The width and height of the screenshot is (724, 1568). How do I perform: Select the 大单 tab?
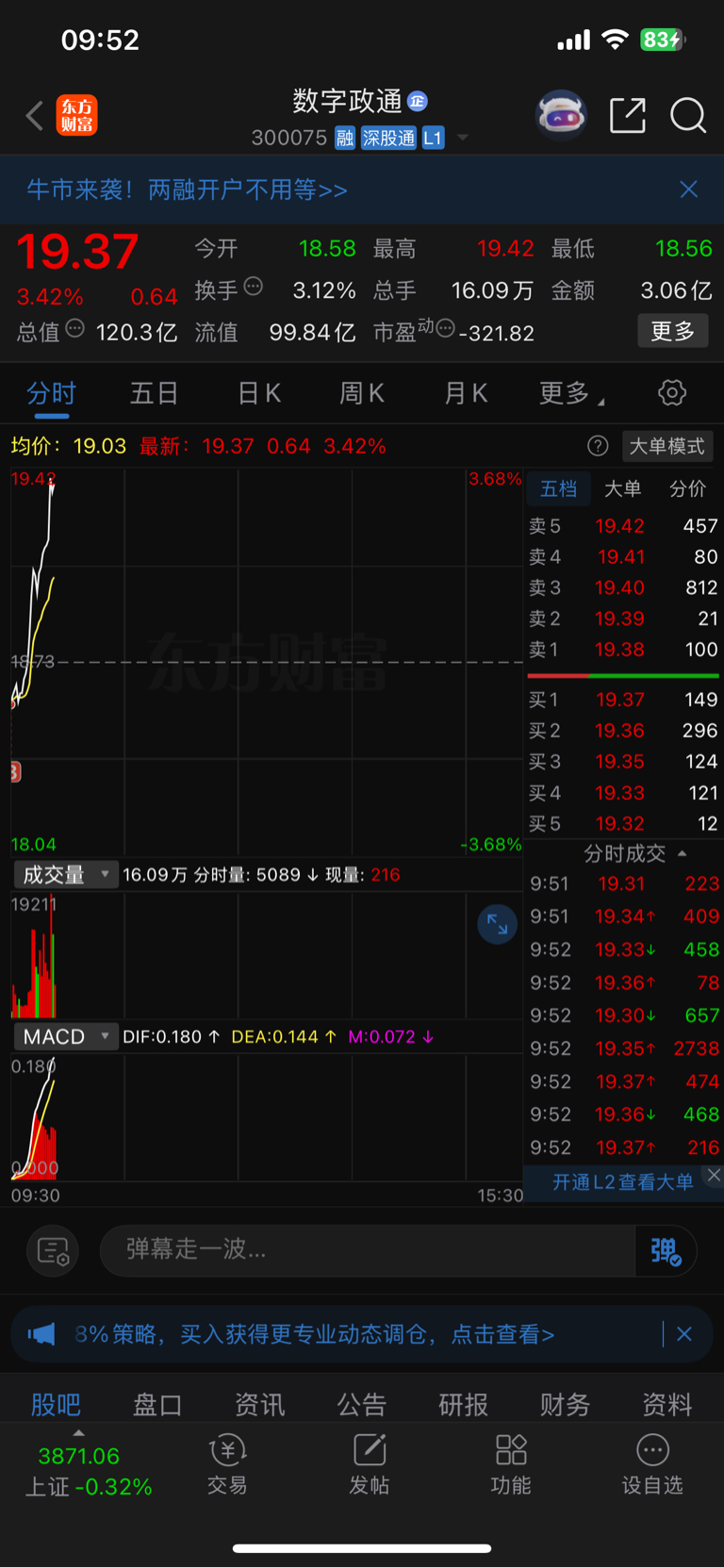tap(622, 488)
